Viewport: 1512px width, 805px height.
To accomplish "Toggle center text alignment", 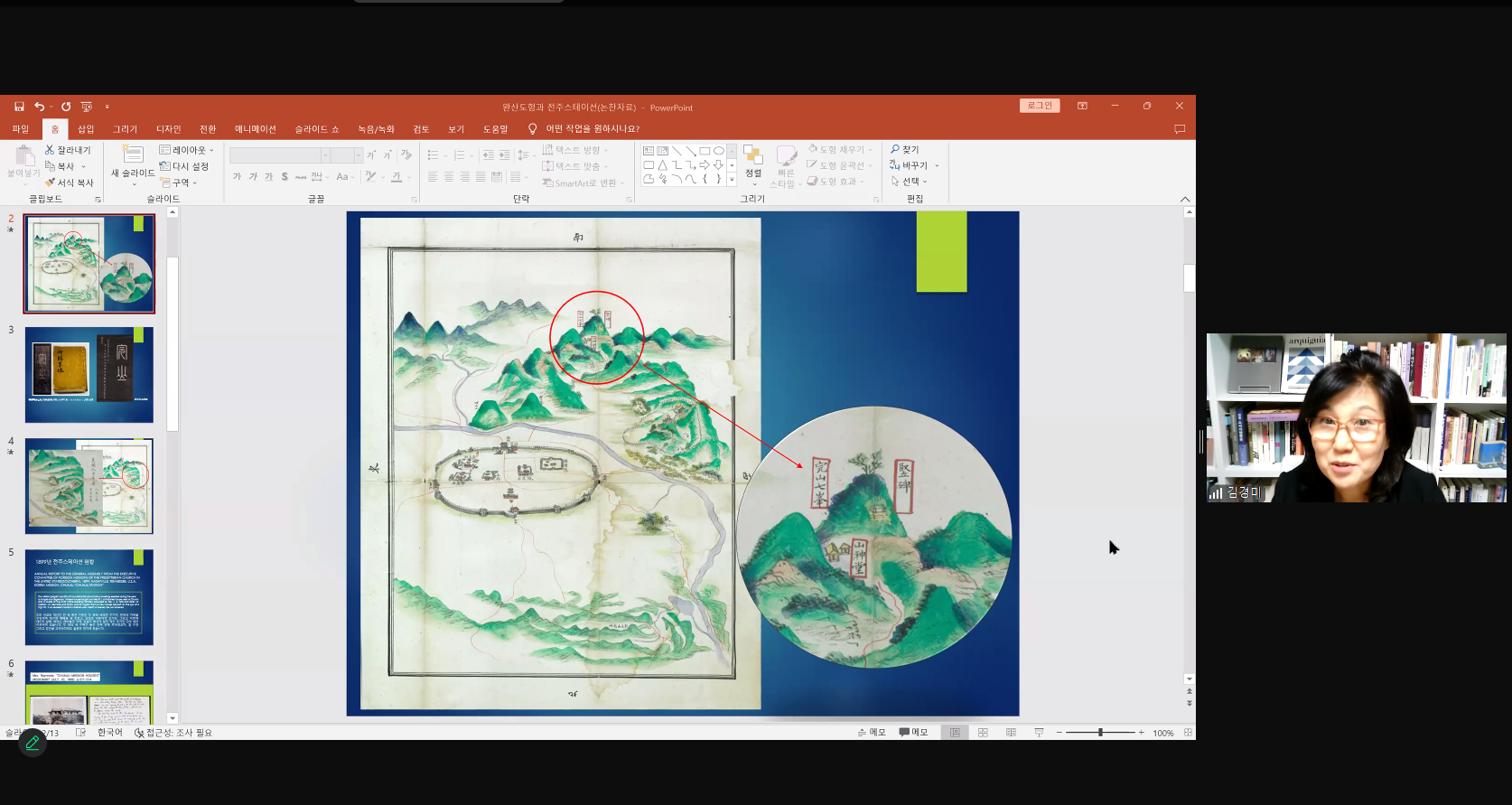I will click(x=449, y=177).
